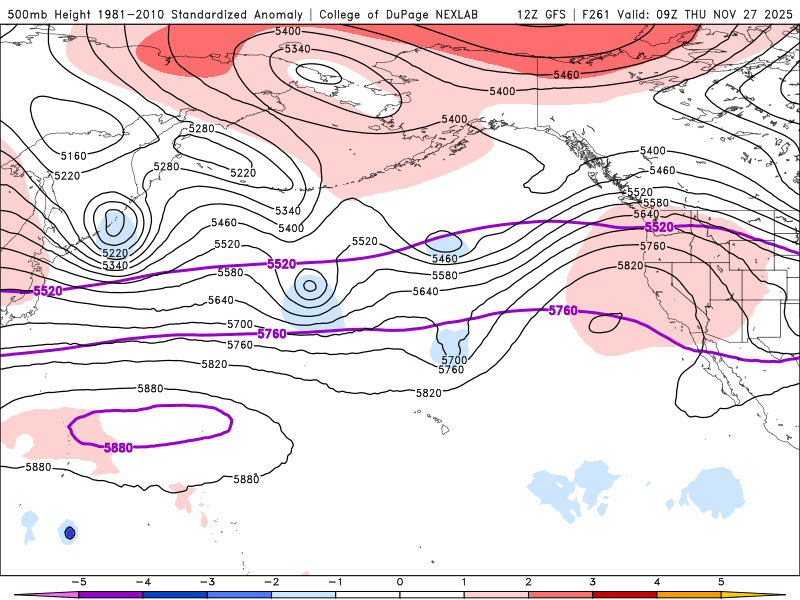Select the "12Z GFS" model run label

(x=541, y=14)
